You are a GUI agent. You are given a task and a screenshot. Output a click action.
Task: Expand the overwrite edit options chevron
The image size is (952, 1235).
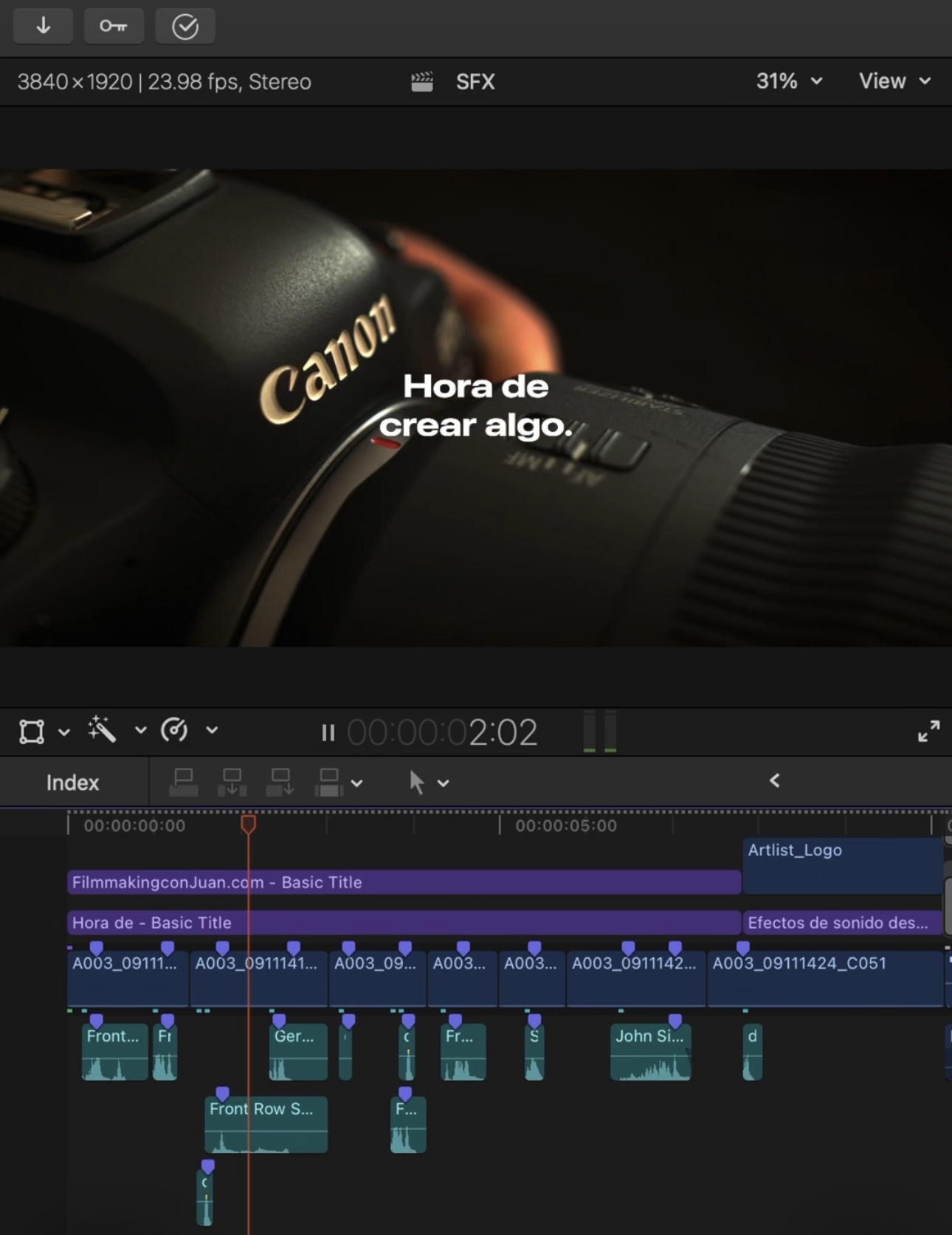coord(357,783)
